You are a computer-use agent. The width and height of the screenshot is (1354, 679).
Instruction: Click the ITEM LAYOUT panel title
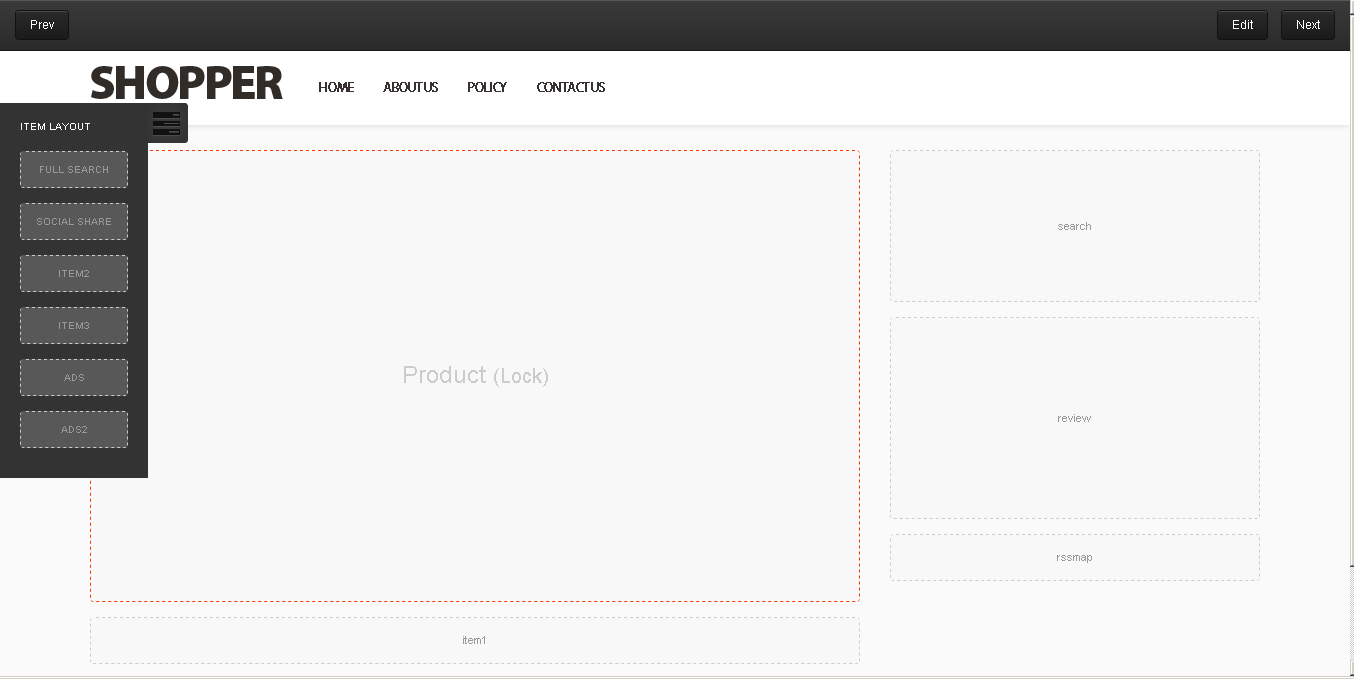(55, 127)
